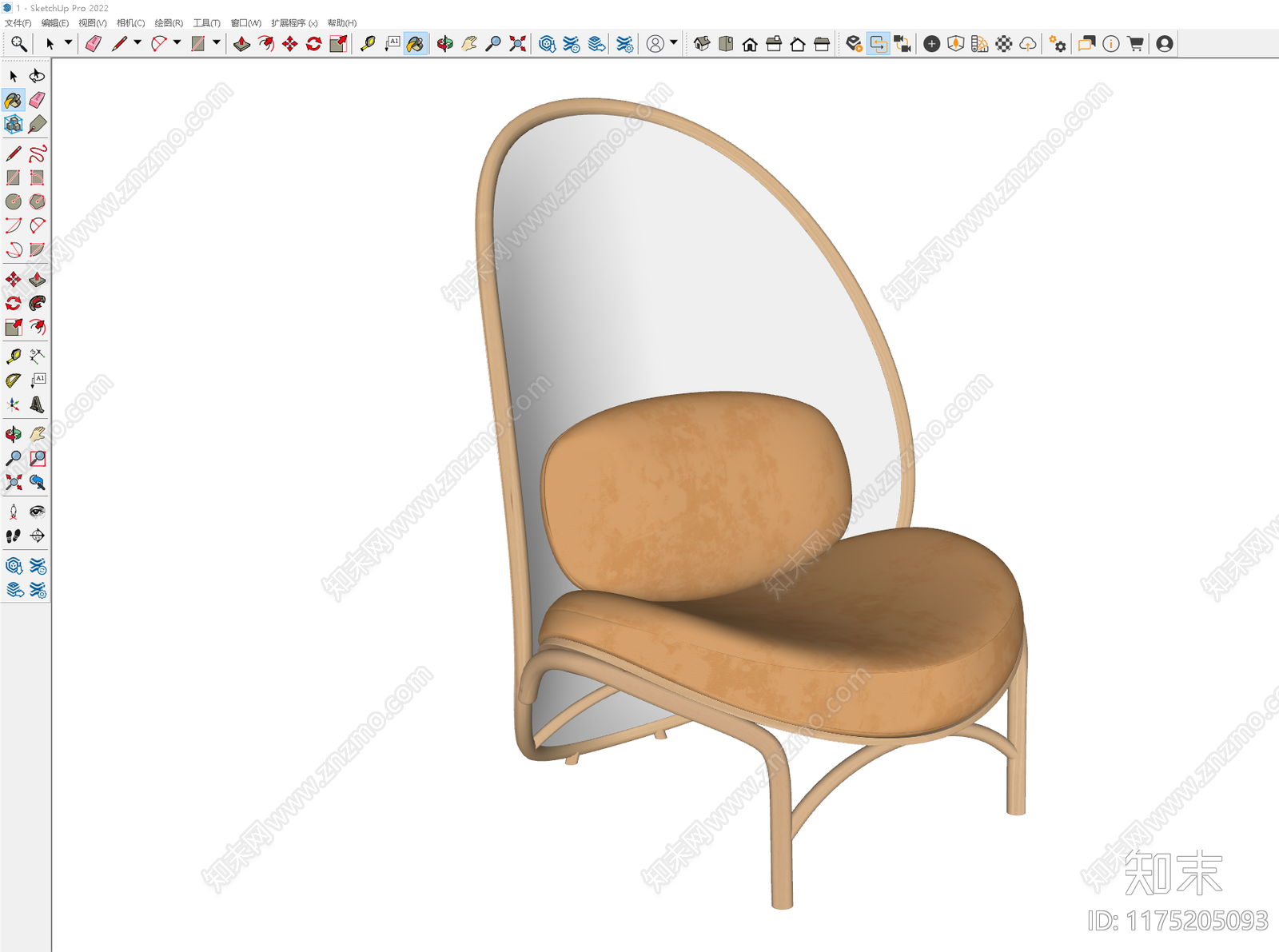Viewport: 1279px width, 952px height.
Task: Select the Eraser tool in the top toolbar
Action: click(x=94, y=44)
